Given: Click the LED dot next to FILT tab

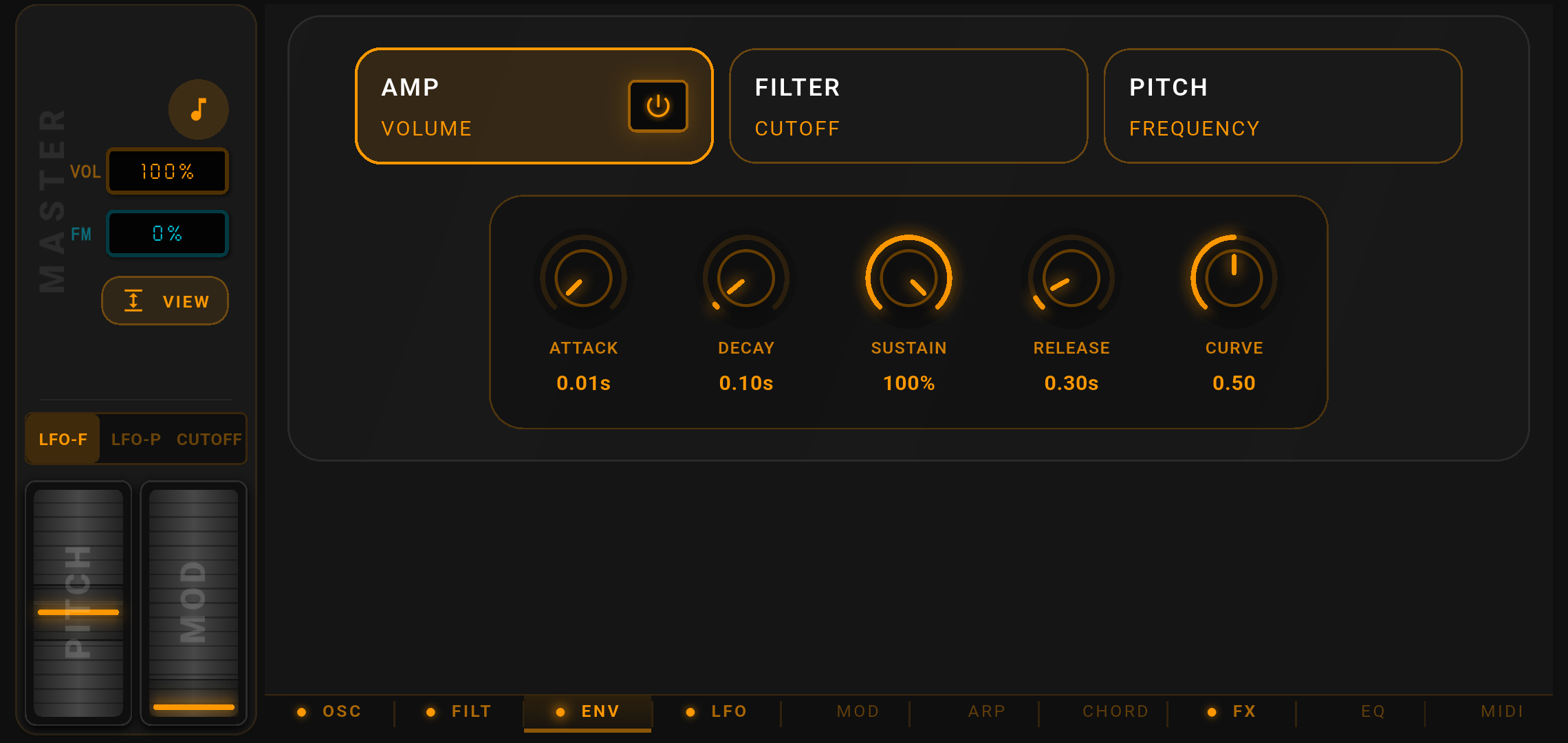Looking at the screenshot, I should tap(431, 712).
